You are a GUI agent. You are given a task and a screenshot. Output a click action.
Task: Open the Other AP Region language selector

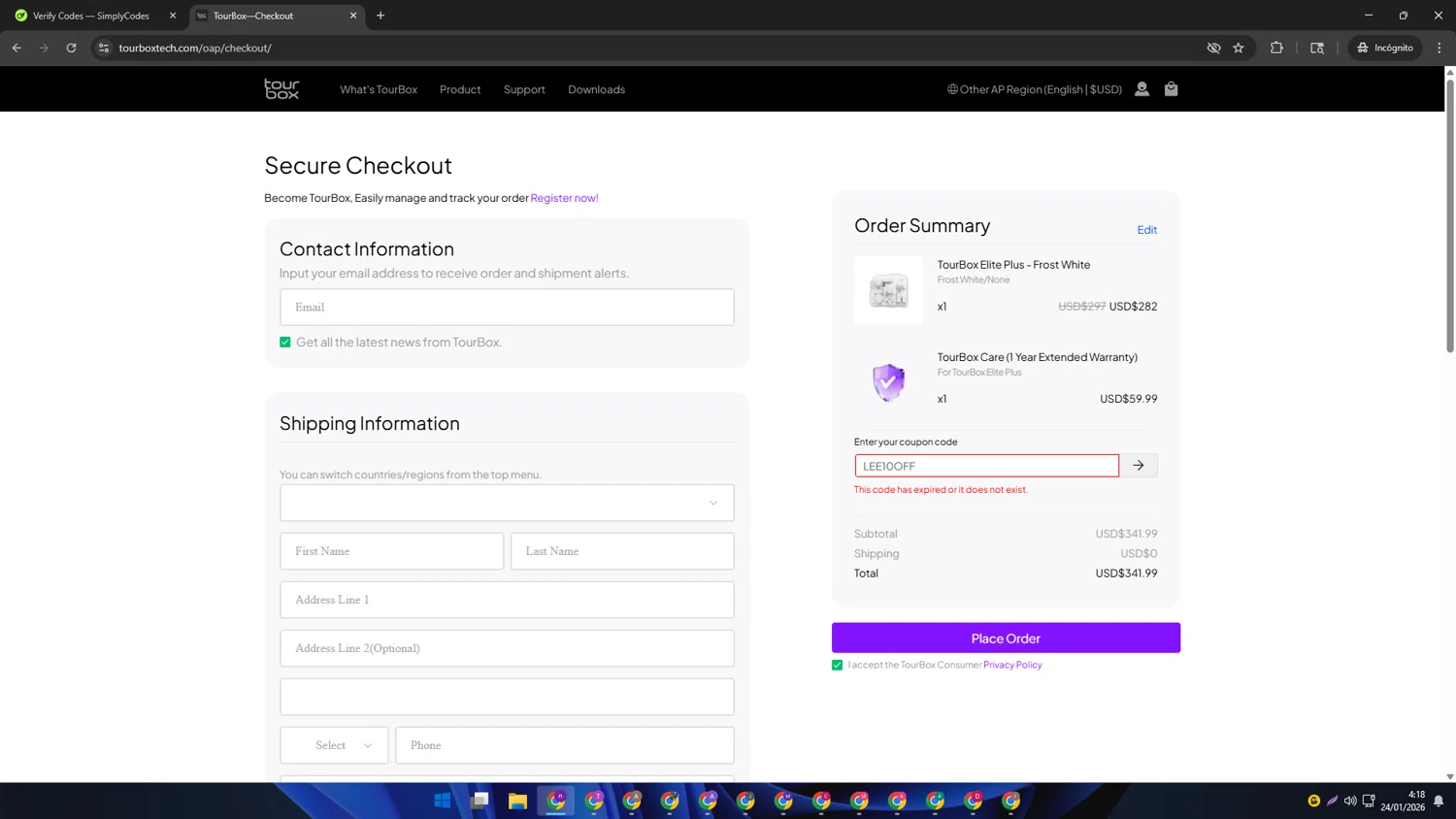tap(1035, 89)
